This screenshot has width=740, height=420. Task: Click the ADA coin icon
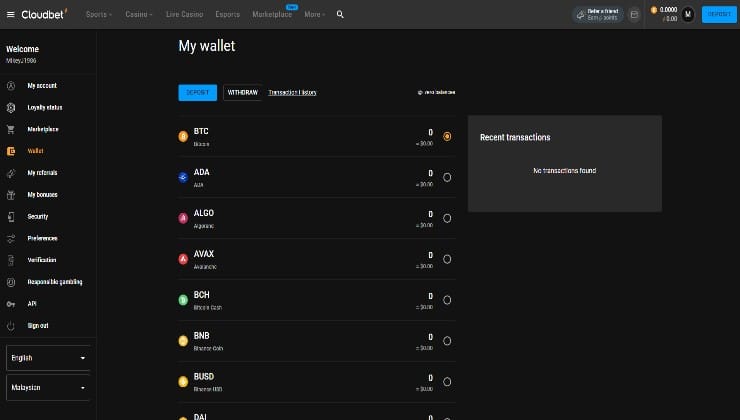[x=183, y=177]
